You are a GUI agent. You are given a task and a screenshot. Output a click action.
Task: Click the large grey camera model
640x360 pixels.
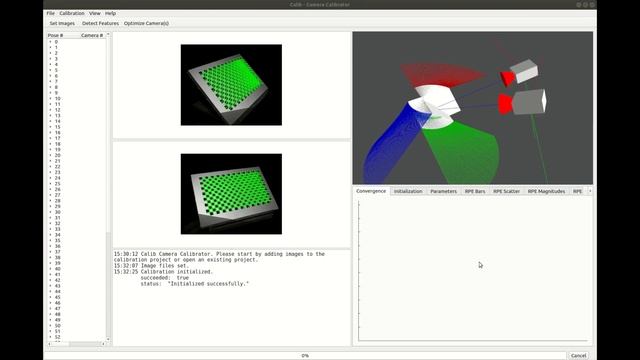529,102
